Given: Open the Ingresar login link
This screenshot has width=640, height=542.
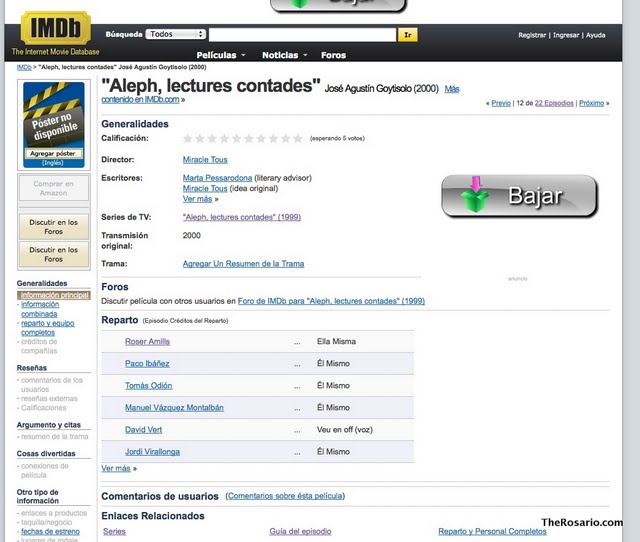Looking at the screenshot, I should click(566, 35).
